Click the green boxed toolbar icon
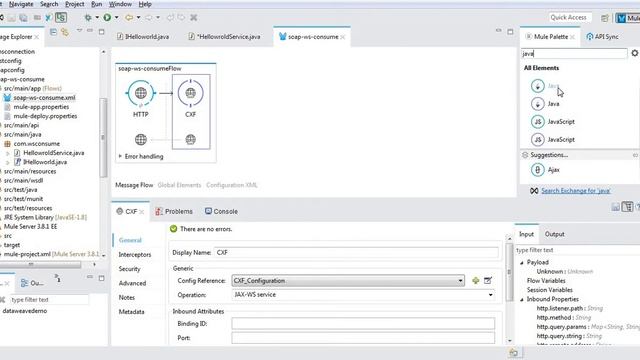Viewport: 640px width, 360px height. pos(61,18)
